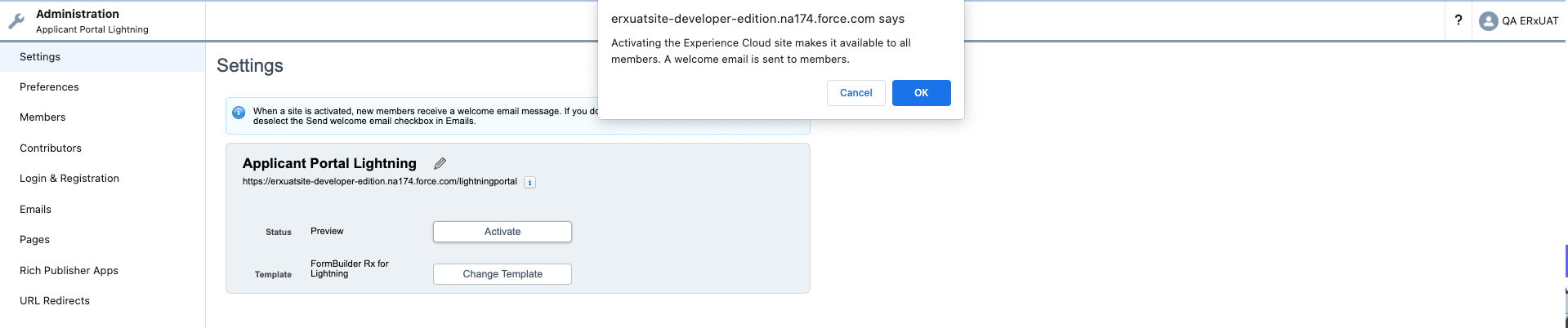Image resolution: width=1568 pixels, height=328 pixels.
Task: Click the Change Template button
Action: point(502,274)
